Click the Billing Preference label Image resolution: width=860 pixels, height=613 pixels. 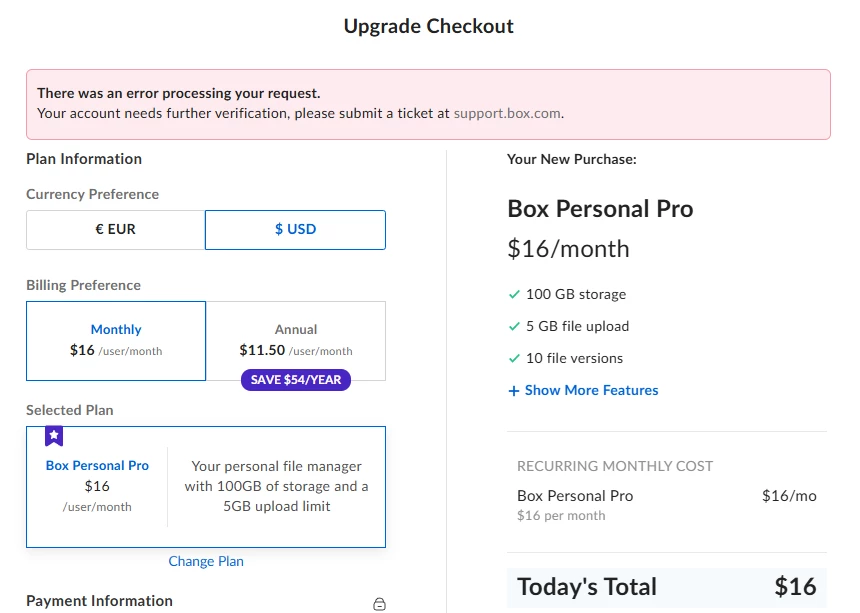click(83, 286)
